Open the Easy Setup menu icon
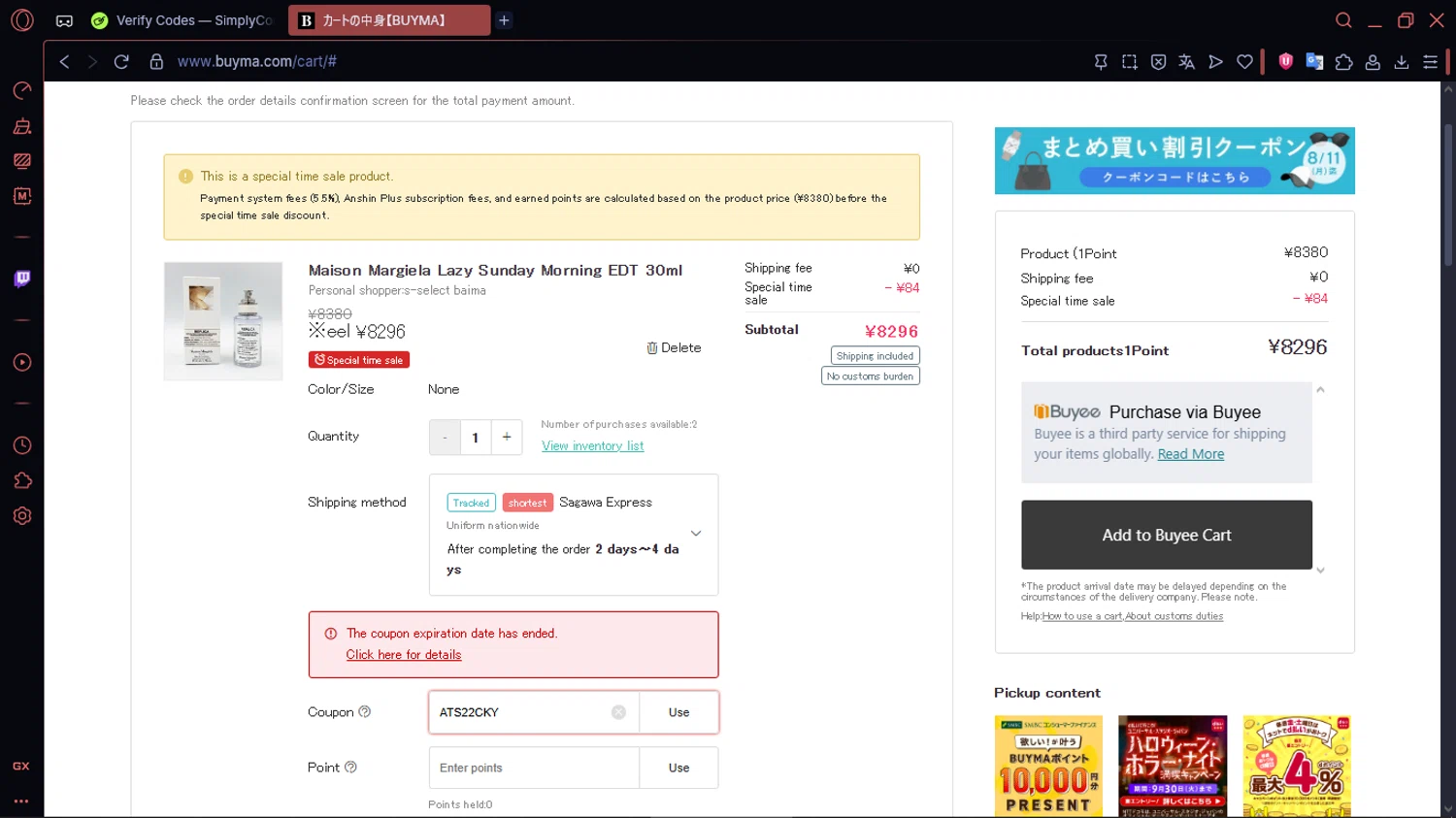Image resolution: width=1456 pixels, height=818 pixels. coord(1430,61)
